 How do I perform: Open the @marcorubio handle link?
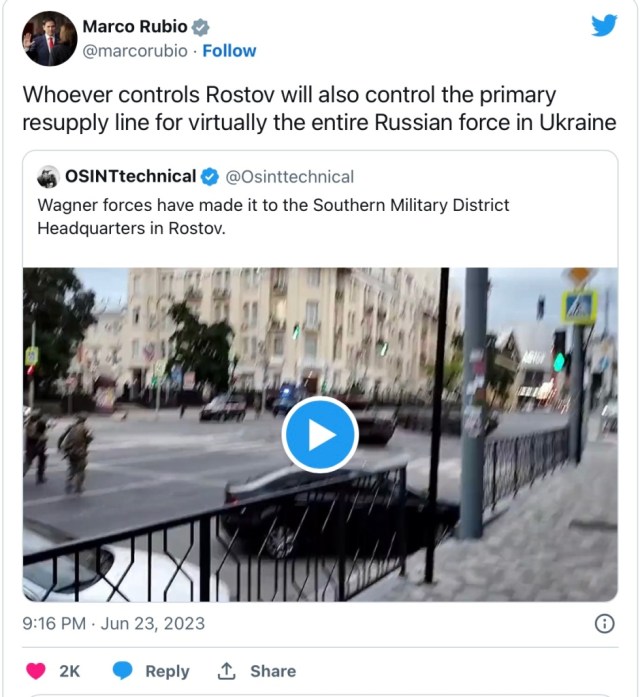[135, 51]
